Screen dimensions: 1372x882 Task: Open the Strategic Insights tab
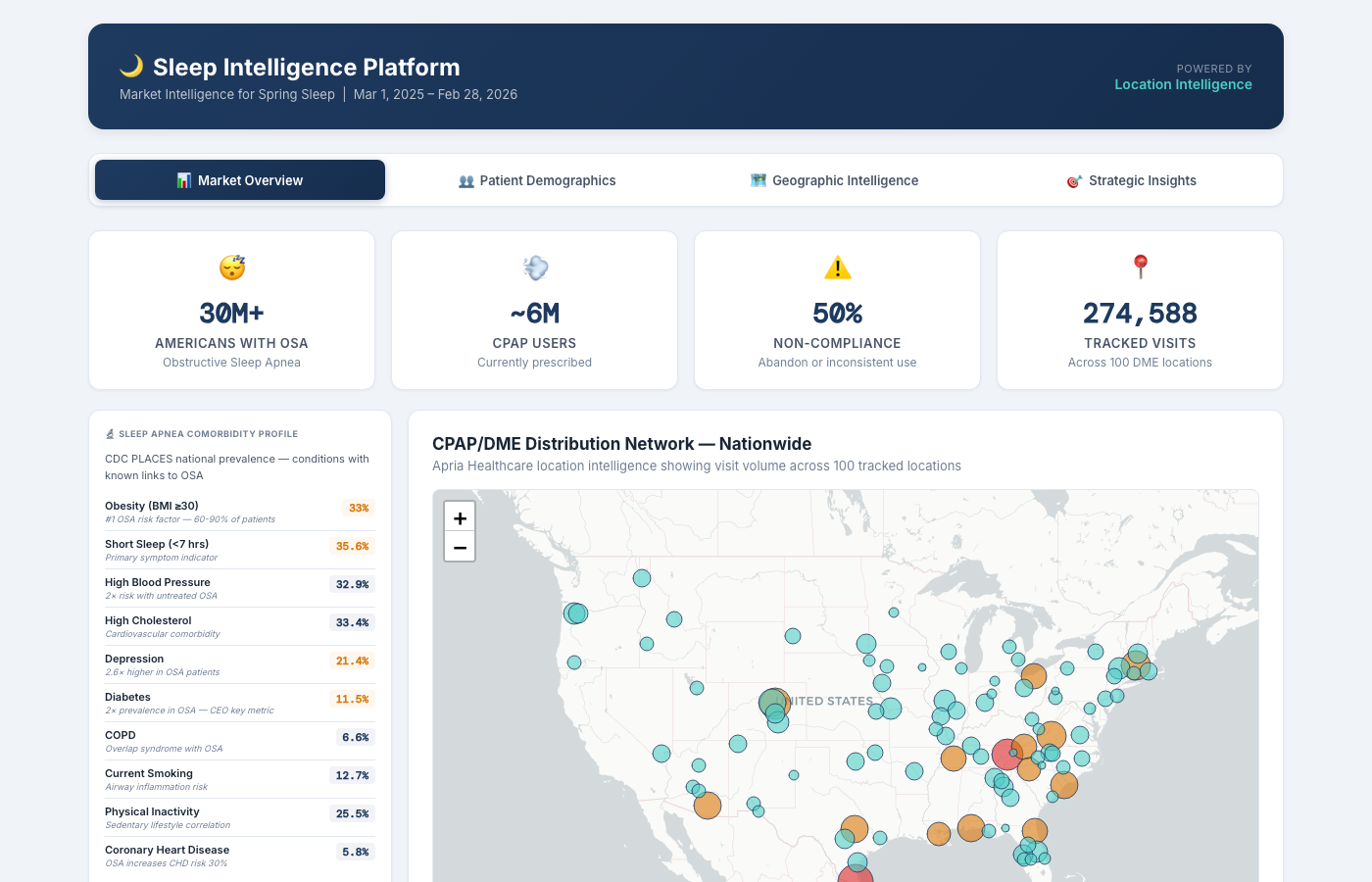tap(1132, 180)
